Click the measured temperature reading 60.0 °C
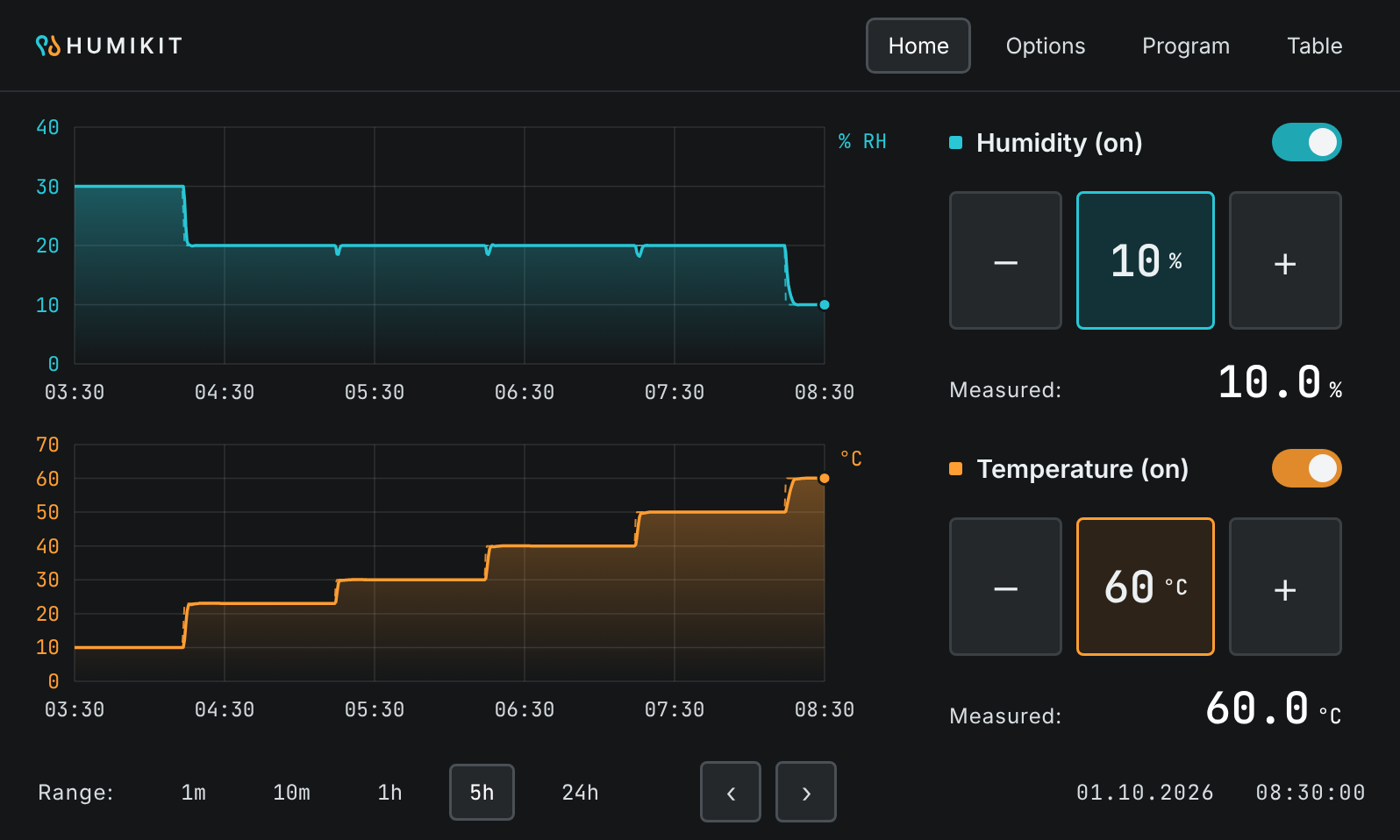This screenshot has width=1400, height=840. tap(1274, 709)
